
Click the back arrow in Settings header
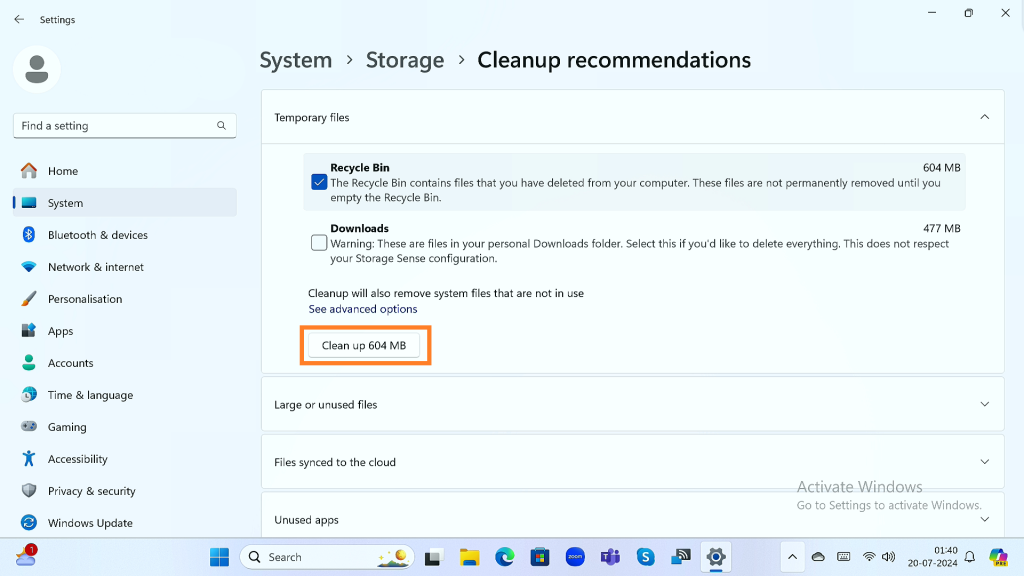pyautogui.click(x=19, y=19)
